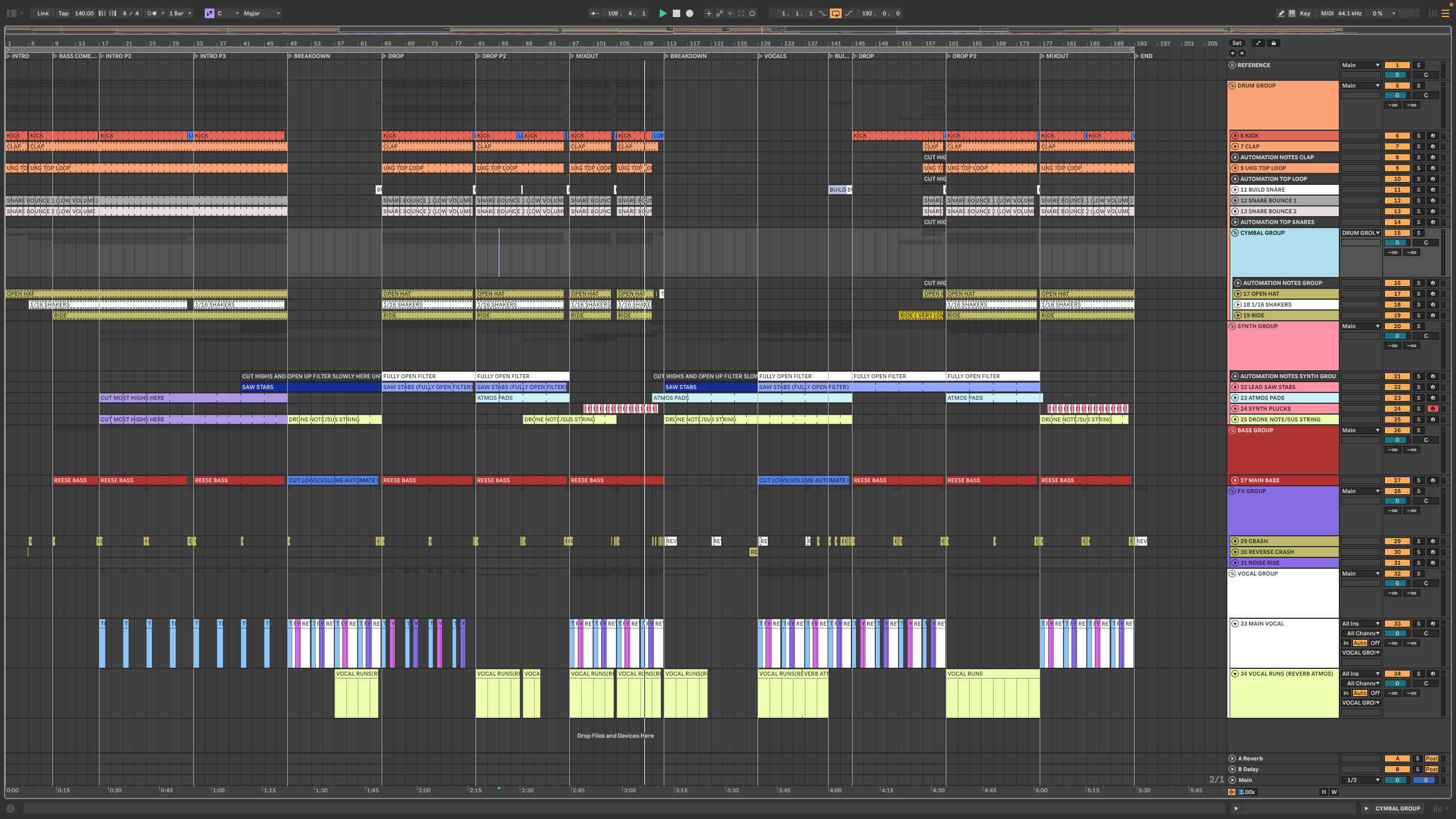
Task: Toggle the Optimize Arrangement Height icon
Action: click(1258, 43)
